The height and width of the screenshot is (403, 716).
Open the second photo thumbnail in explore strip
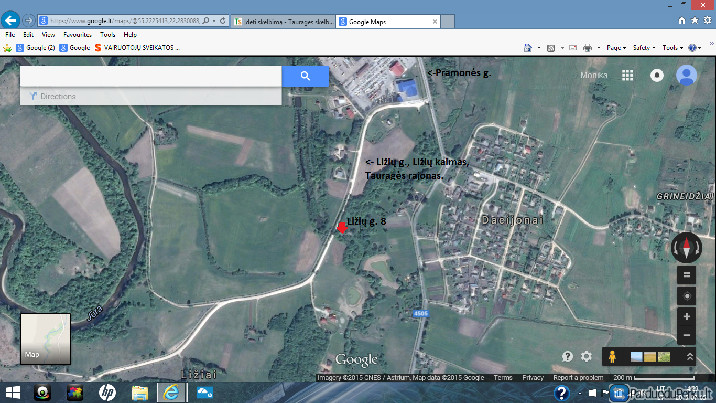[650, 357]
